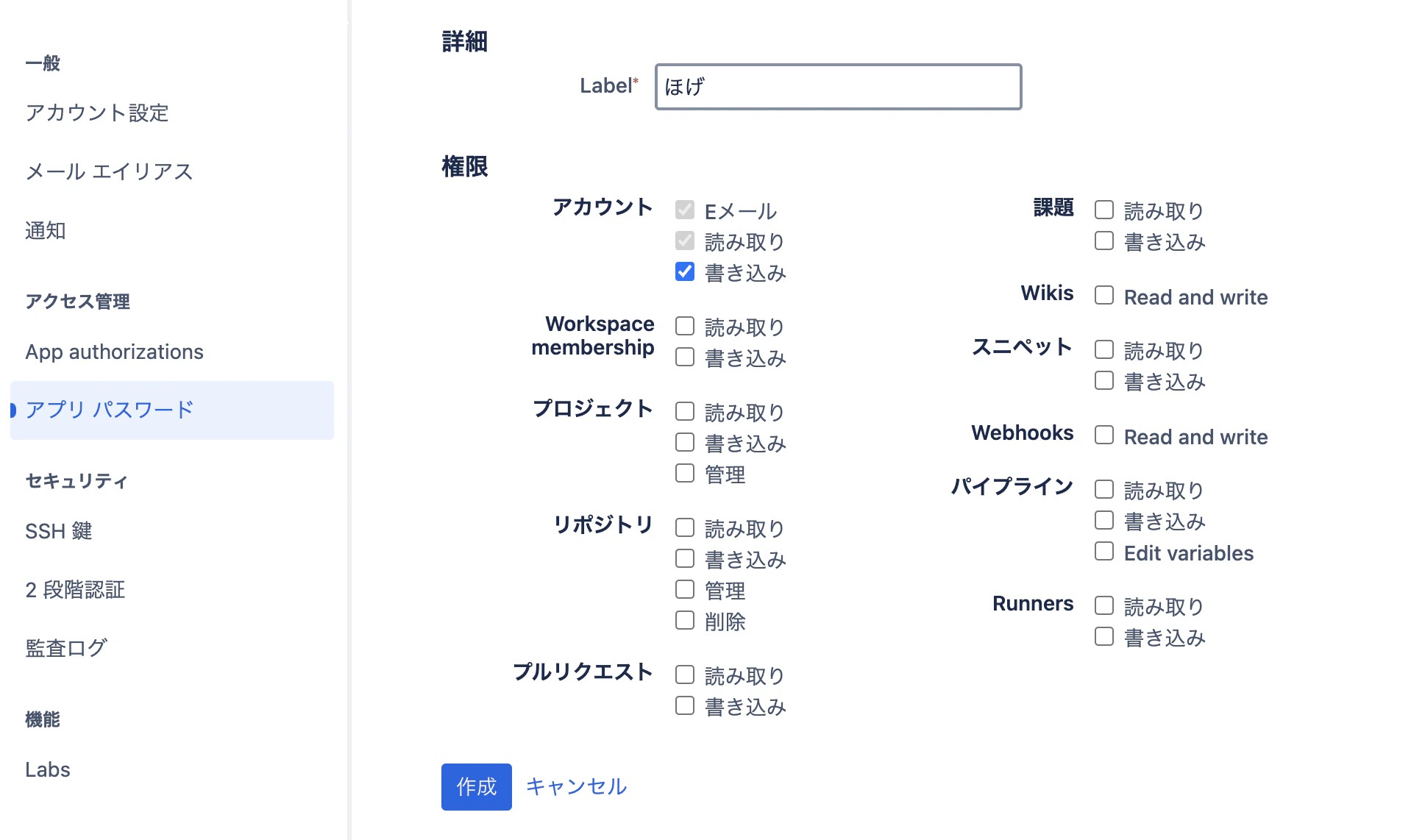Click the Label text input field
Image resolution: width=1411 pixels, height=840 pixels.
point(838,87)
